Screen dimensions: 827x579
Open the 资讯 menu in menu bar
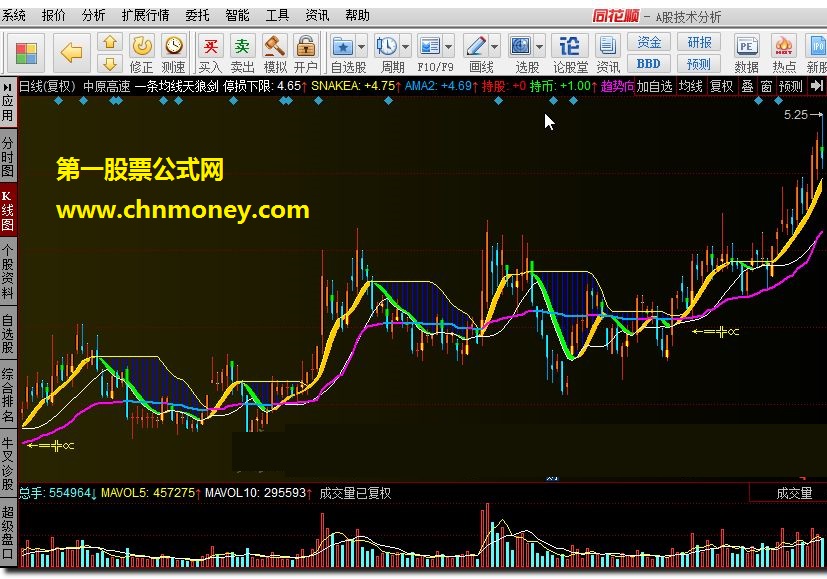pyautogui.click(x=317, y=15)
